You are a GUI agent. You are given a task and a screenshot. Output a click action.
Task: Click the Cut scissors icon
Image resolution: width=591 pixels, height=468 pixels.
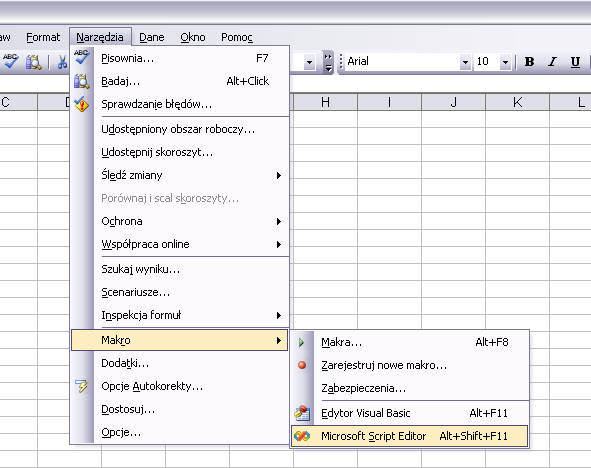point(62,62)
